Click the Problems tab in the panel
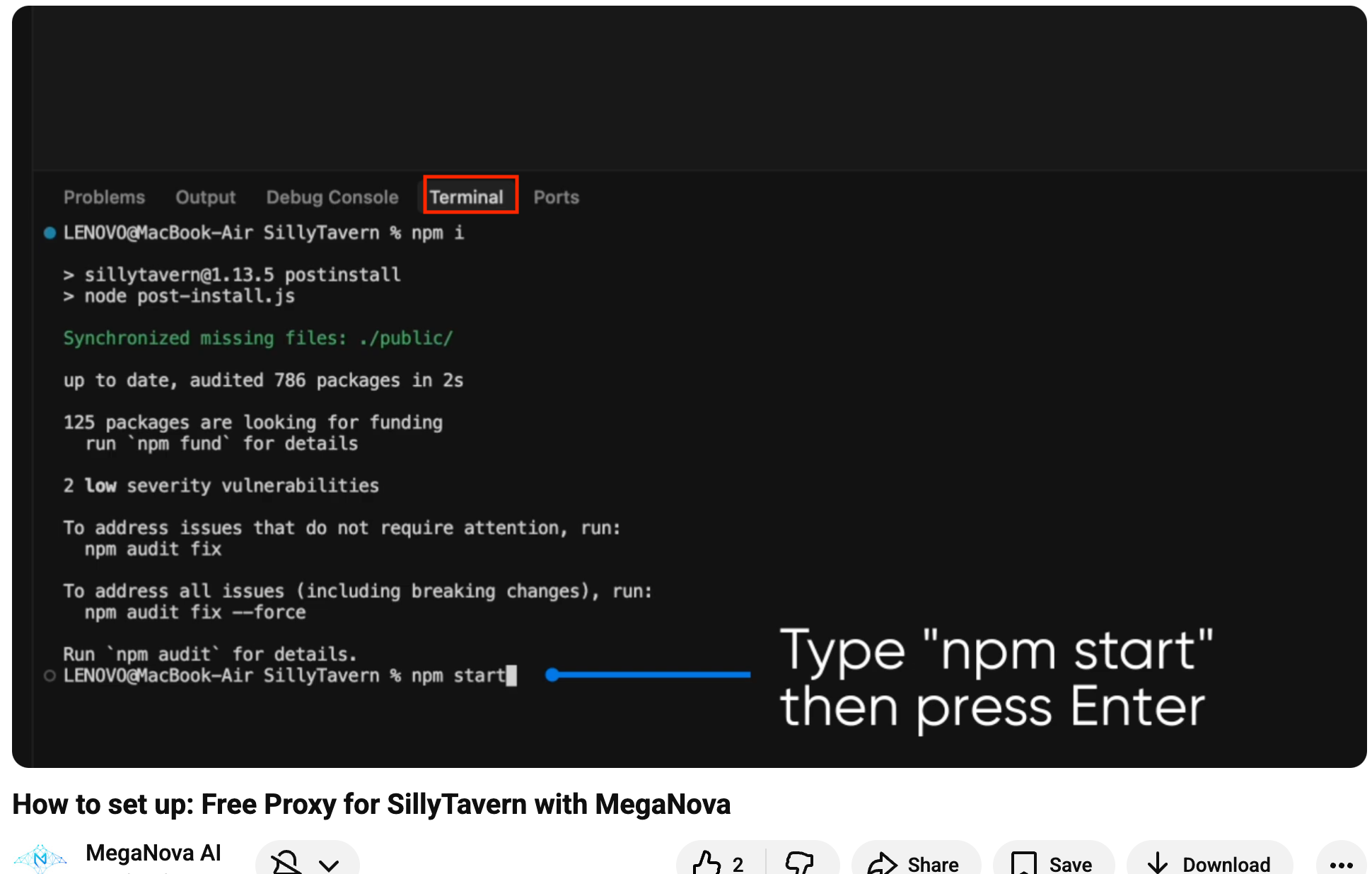 coord(104,197)
